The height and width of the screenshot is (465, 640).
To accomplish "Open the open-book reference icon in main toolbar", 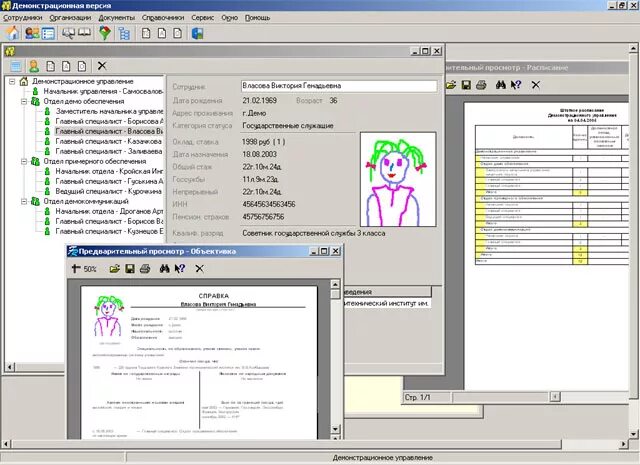I will point(84,33).
